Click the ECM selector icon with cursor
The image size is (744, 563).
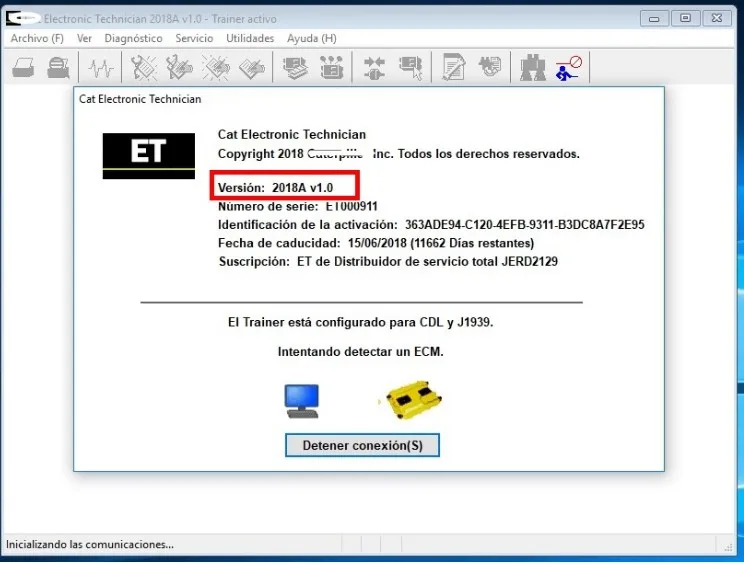411,67
